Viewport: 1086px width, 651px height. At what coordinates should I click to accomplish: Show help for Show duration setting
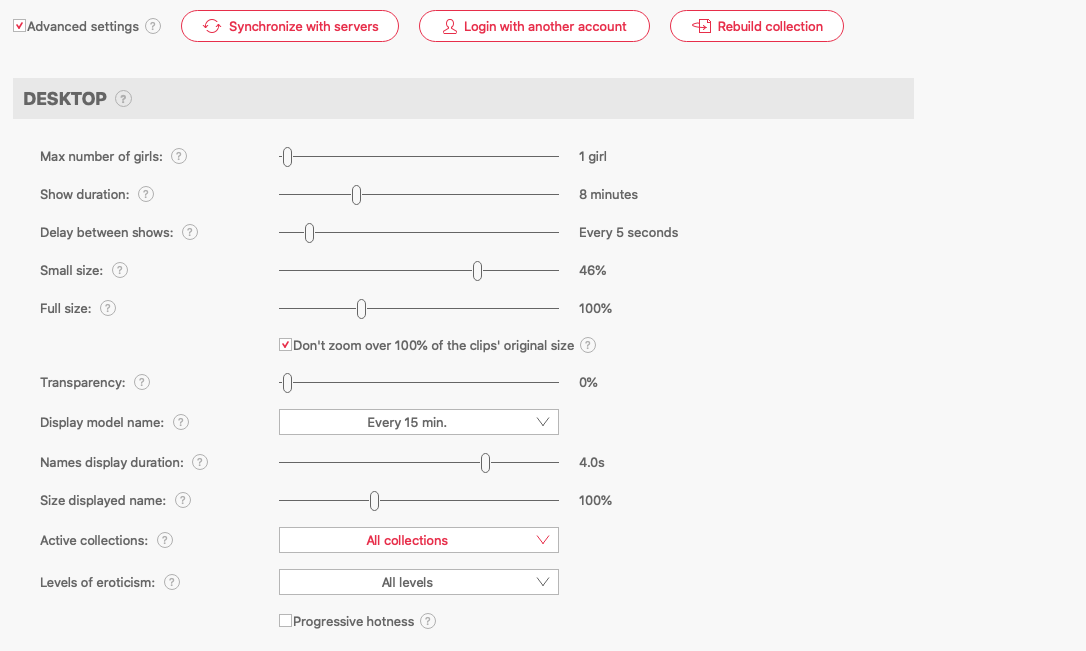(146, 195)
